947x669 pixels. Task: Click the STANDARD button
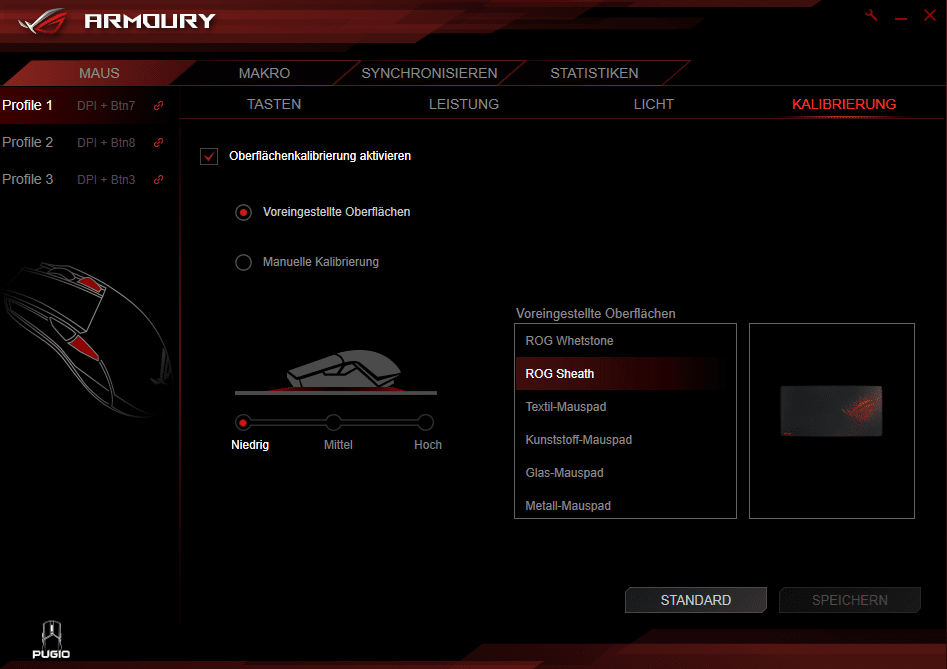pos(696,600)
